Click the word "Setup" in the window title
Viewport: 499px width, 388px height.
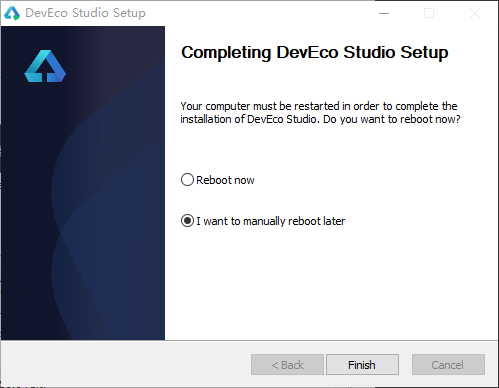[129, 13]
